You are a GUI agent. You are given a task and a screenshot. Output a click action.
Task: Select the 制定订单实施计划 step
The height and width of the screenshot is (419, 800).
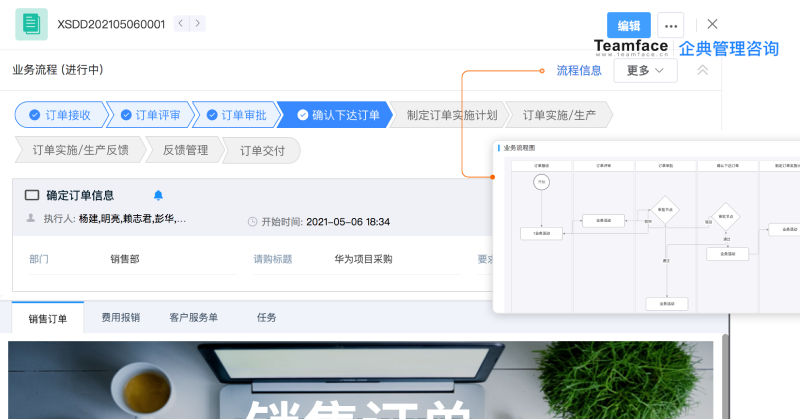(451, 115)
